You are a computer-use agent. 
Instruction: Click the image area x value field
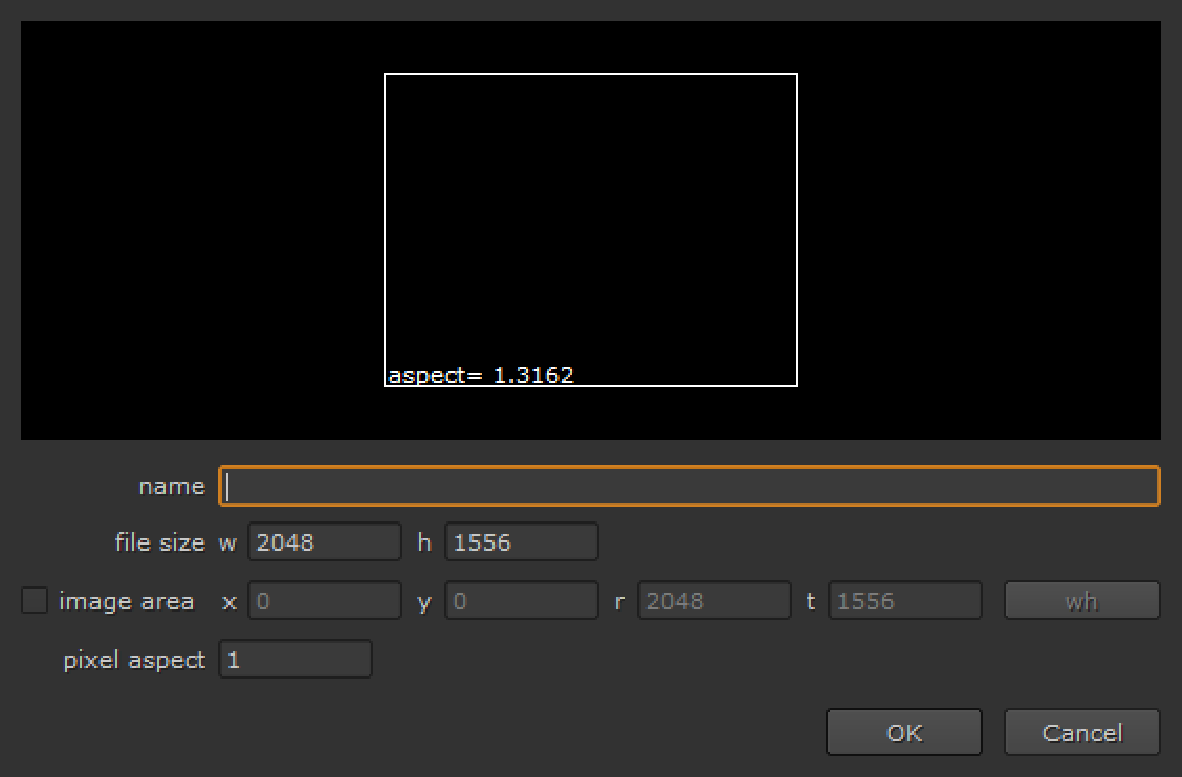point(323,601)
